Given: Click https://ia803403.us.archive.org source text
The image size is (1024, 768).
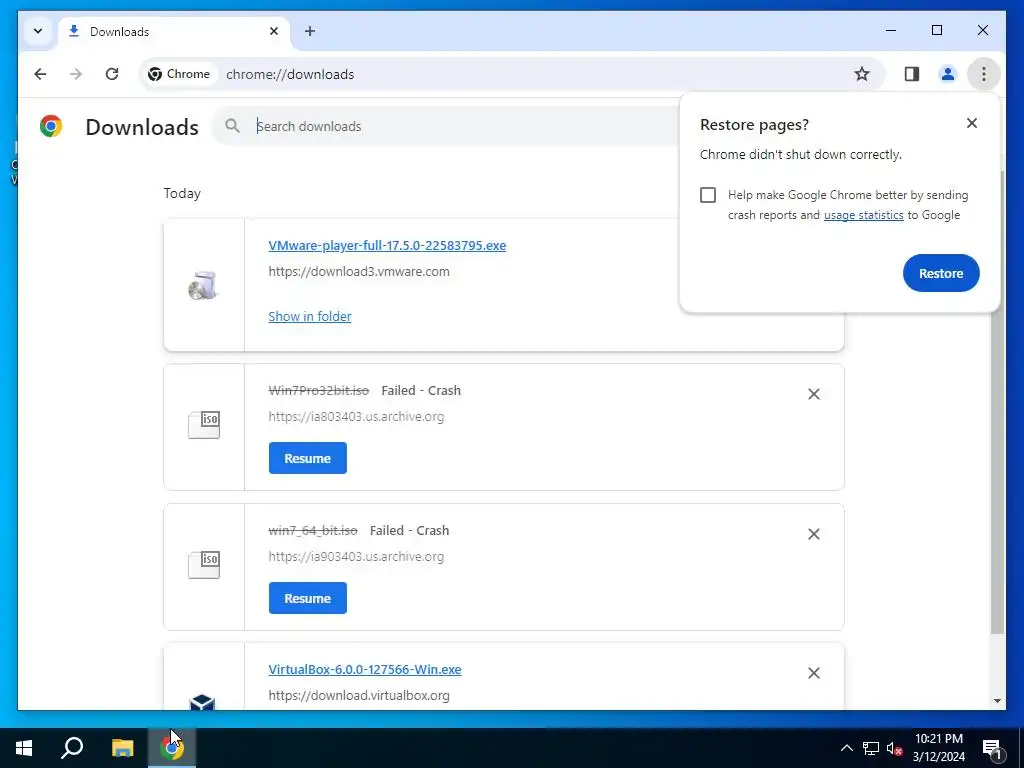Looking at the screenshot, I should point(356,416).
